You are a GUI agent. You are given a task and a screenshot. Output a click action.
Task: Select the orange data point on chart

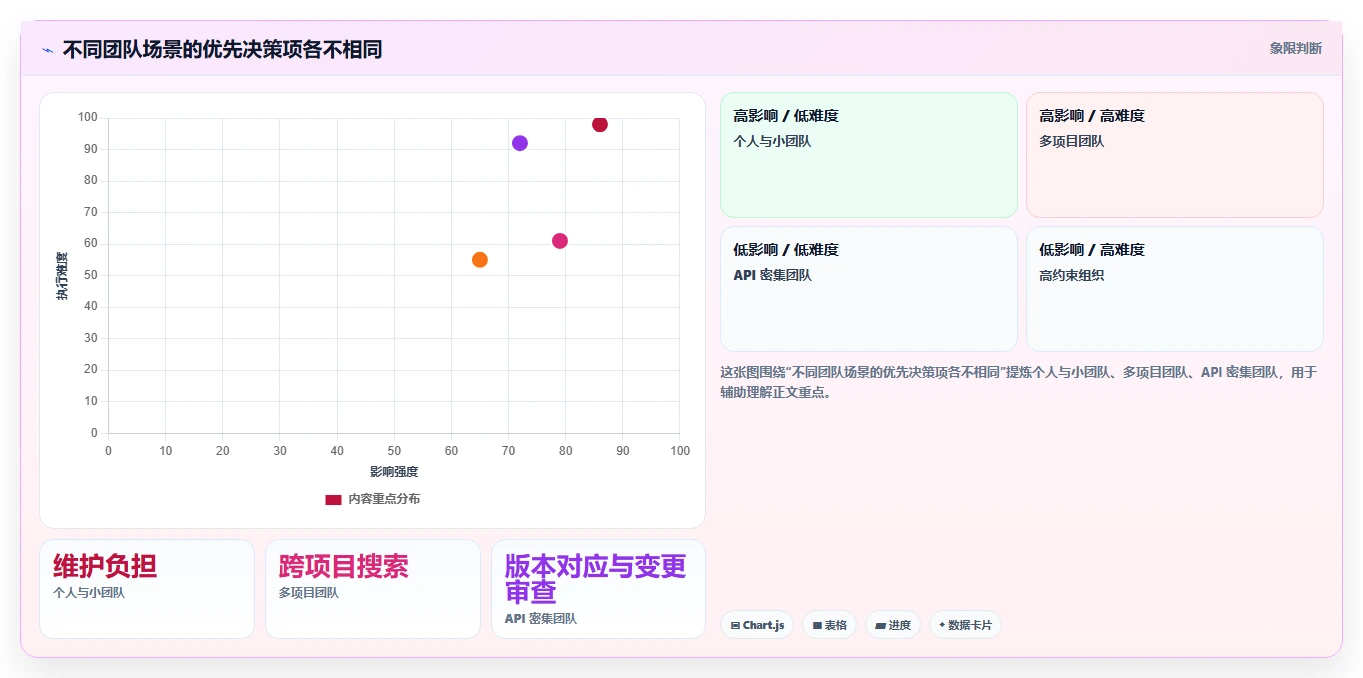(x=480, y=260)
